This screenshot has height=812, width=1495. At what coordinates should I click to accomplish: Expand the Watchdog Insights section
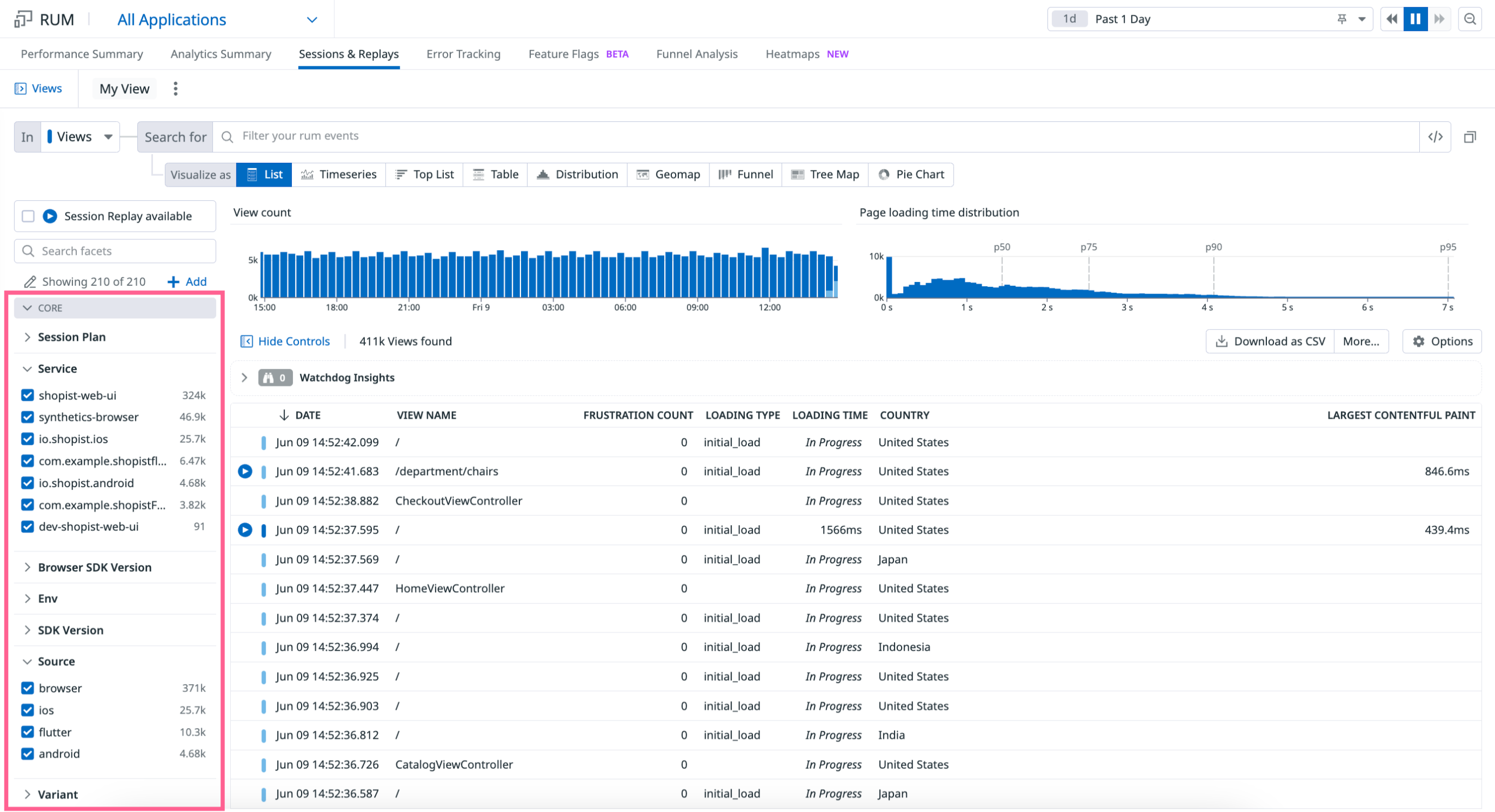tap(244, 378)
